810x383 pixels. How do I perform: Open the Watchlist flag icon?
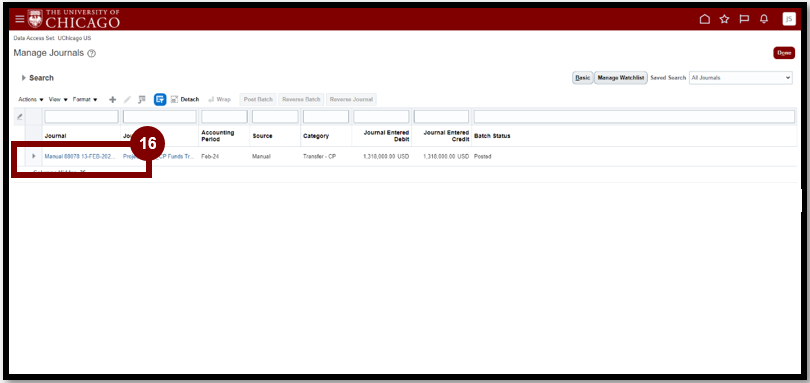pos(744,19)
